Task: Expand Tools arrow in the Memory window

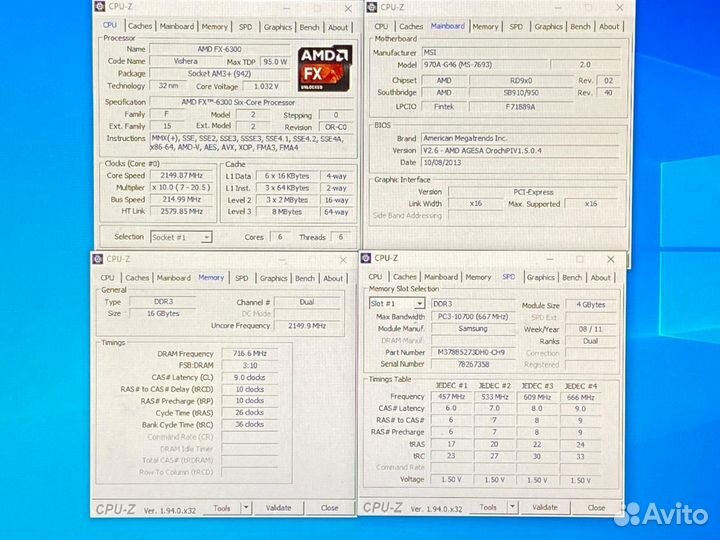Action: 246,507
